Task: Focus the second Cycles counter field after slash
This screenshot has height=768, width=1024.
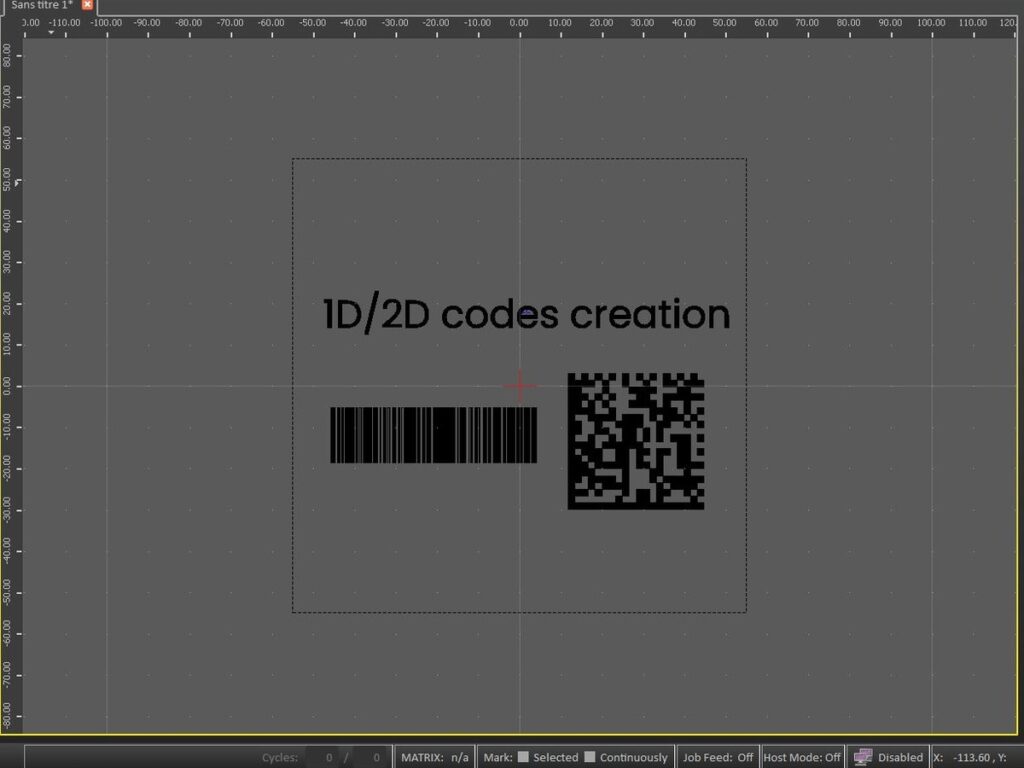Action: (371, 758)
